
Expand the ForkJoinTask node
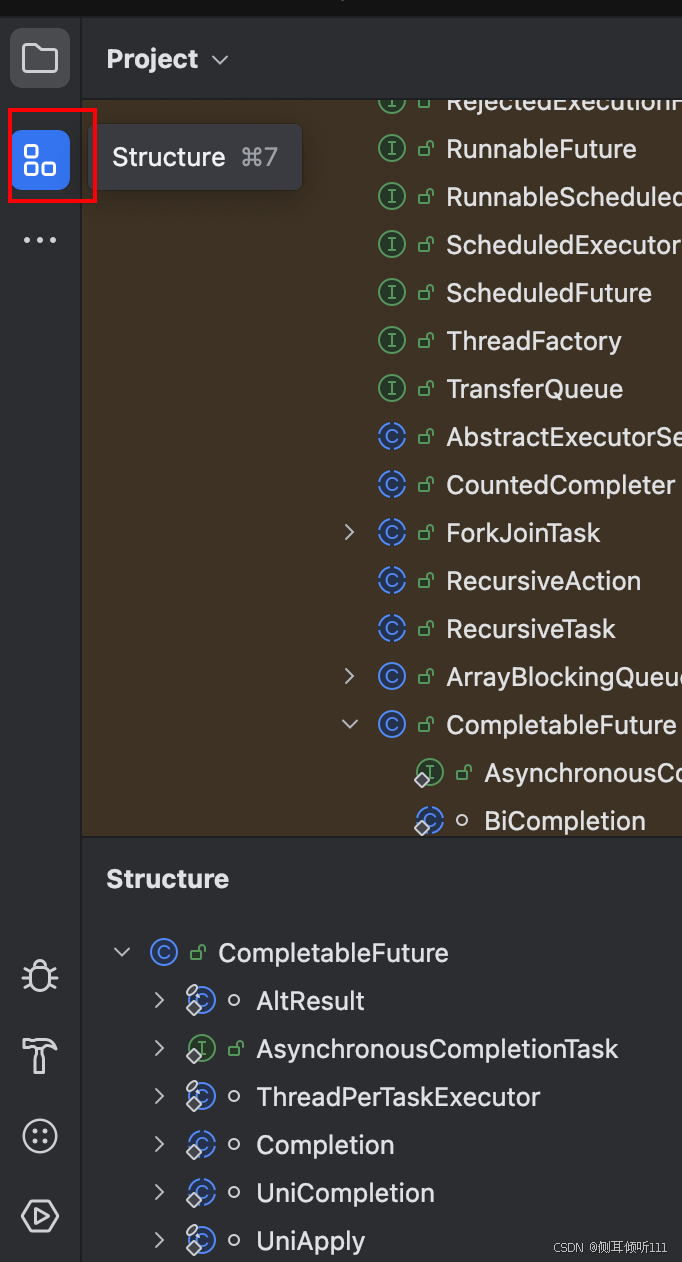(349, 533)
